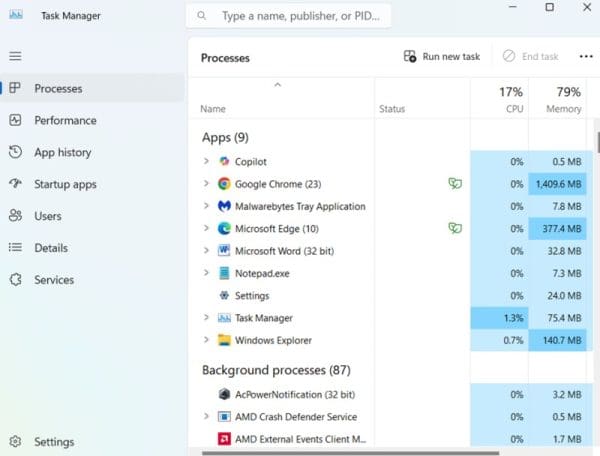Open Task Manager Settings at bottom
600x456 pixels.
[x=53, y=442]
